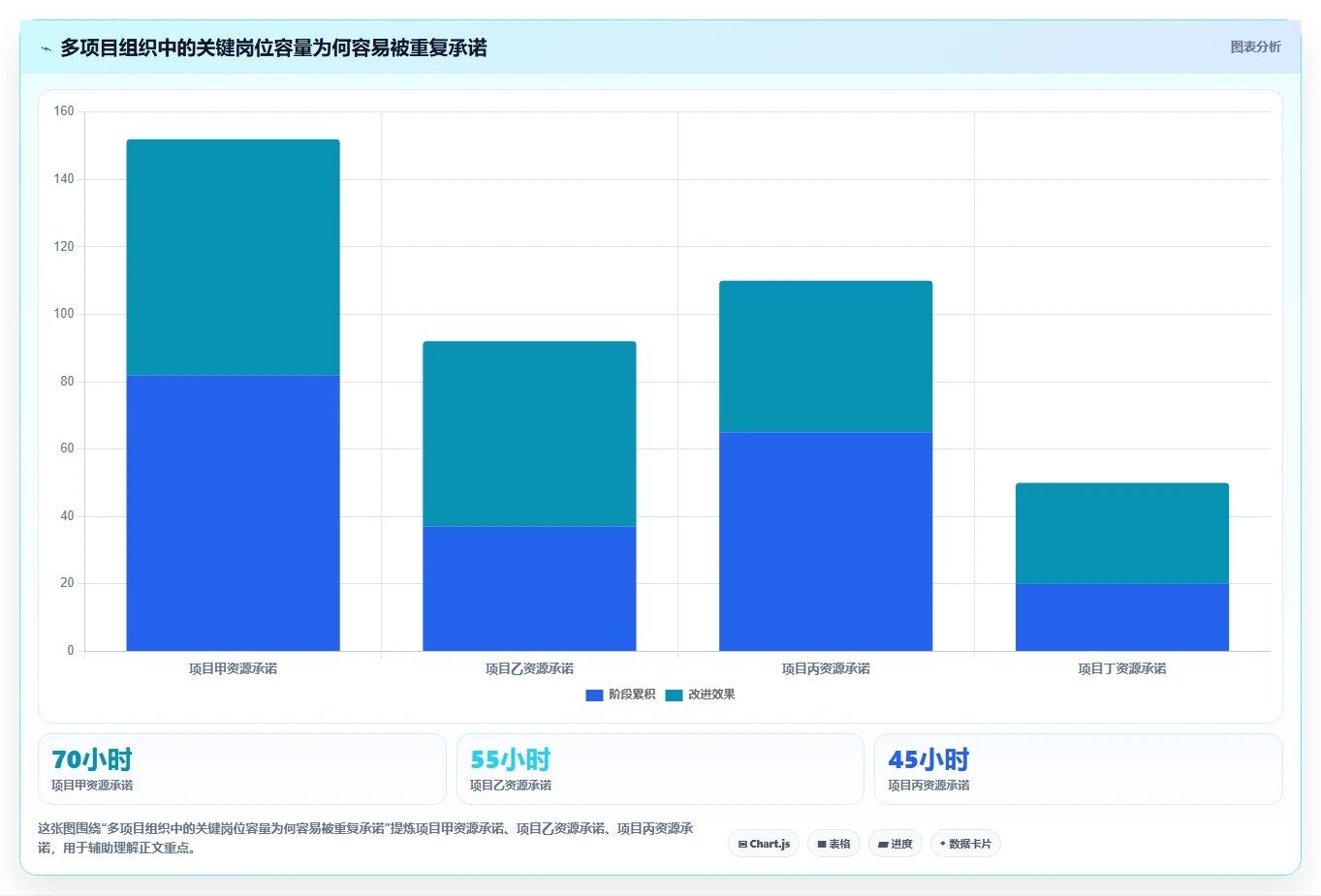Select the 表格 tag chip
The width and height of the screenshot is (1321, 896).
click(833, 844)
